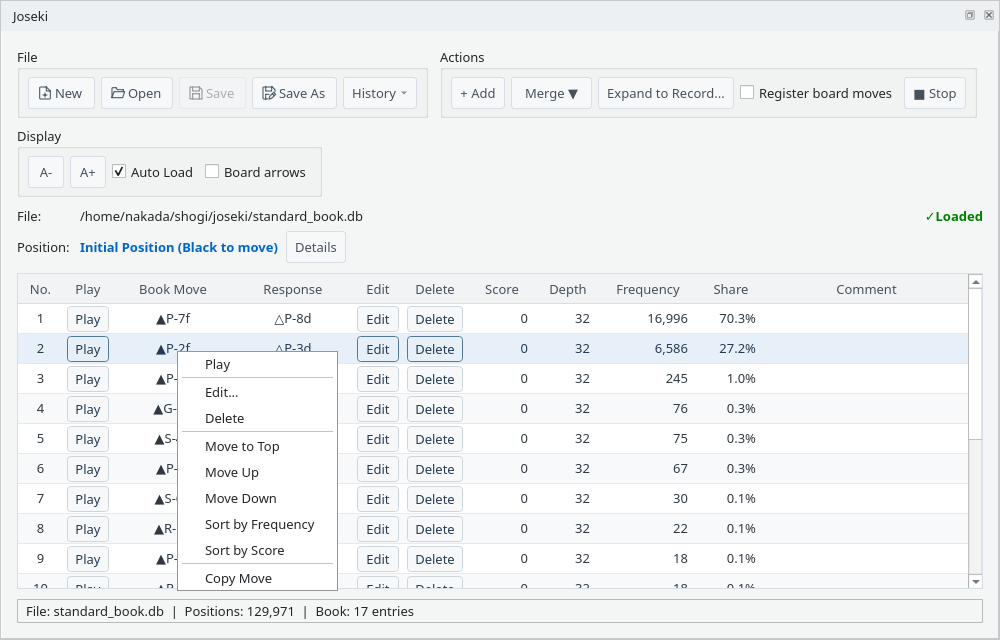
Task: Increase font size with A+
Action: 87,172
